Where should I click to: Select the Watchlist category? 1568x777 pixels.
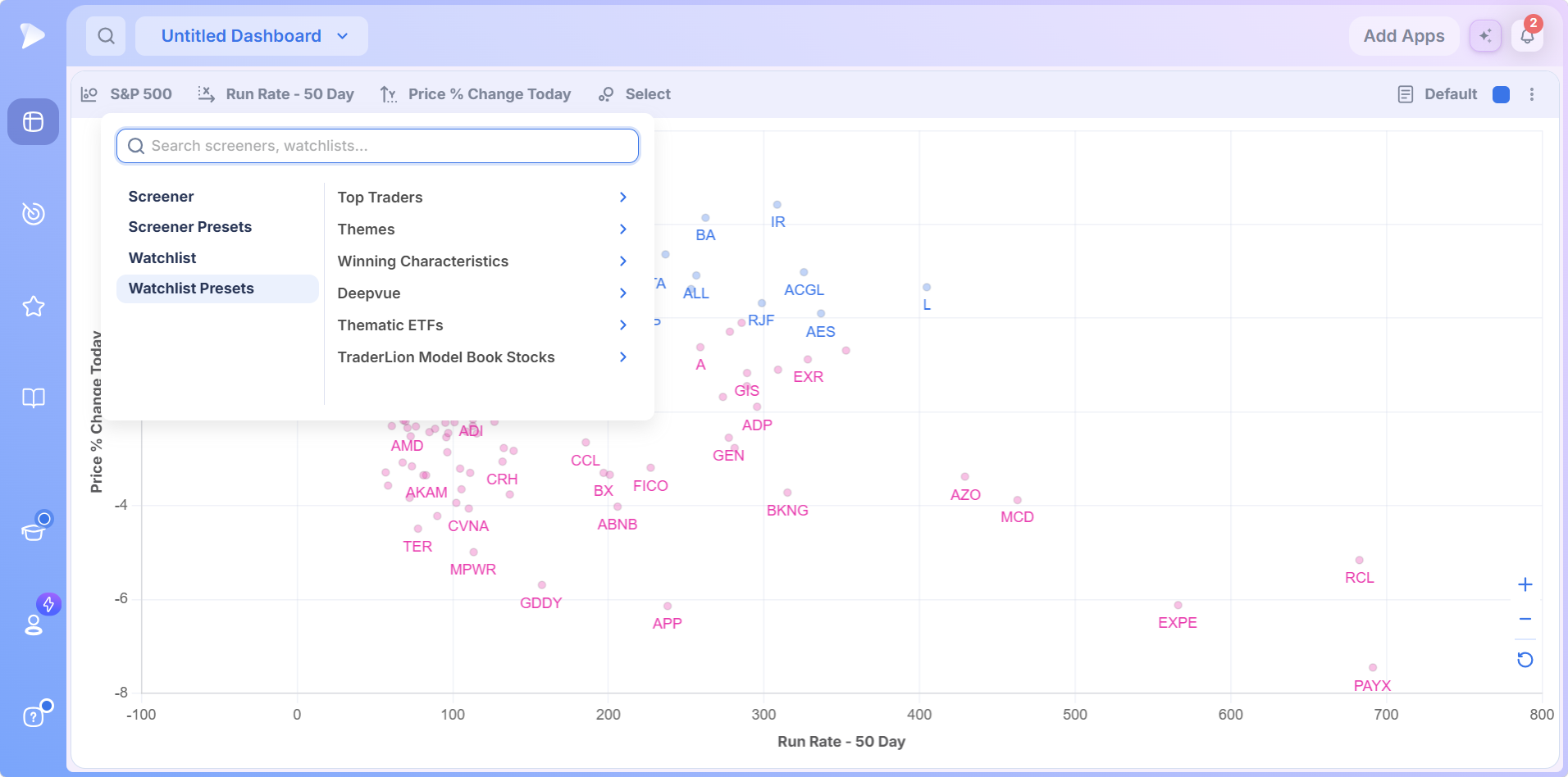(217, 258)
